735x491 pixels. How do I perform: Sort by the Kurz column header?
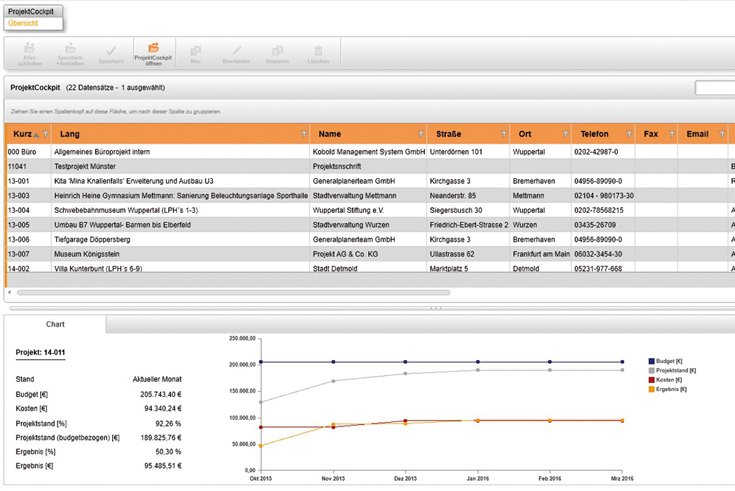tap(22, 134)
